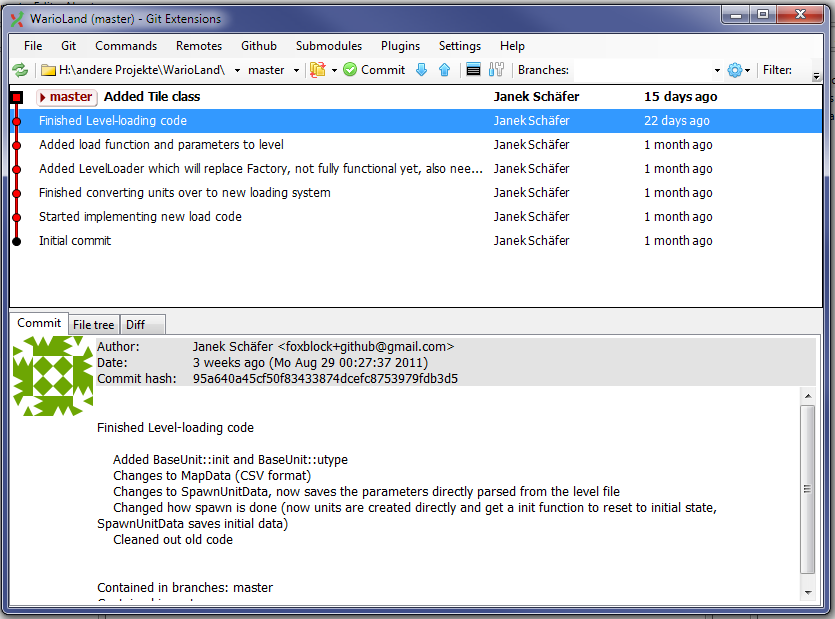Click the Commit checkmark button
This screenshot has width=835, height=619.
pyautogui.click(x=374, y=70)
